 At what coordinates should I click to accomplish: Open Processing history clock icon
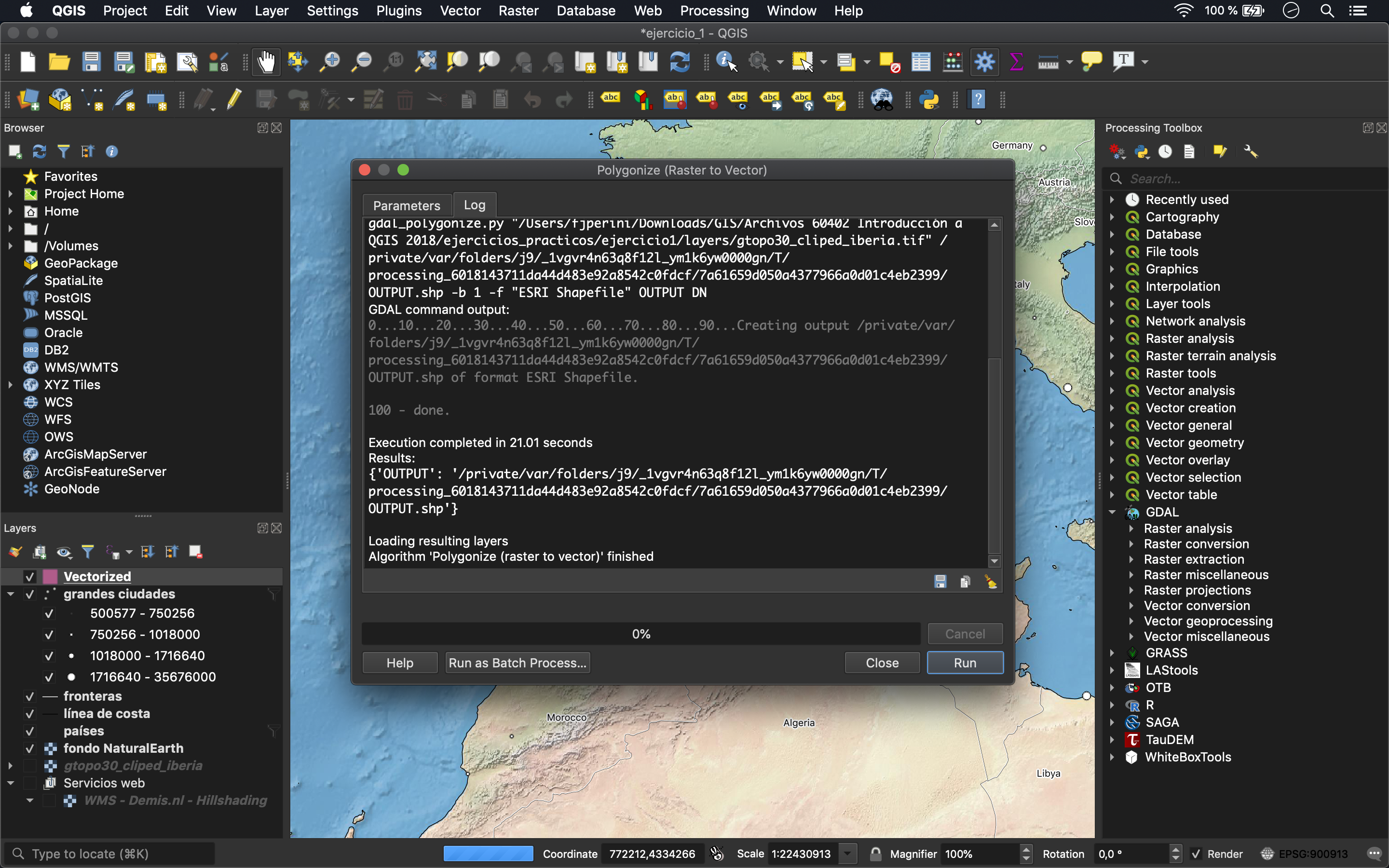coord(1165,151)
